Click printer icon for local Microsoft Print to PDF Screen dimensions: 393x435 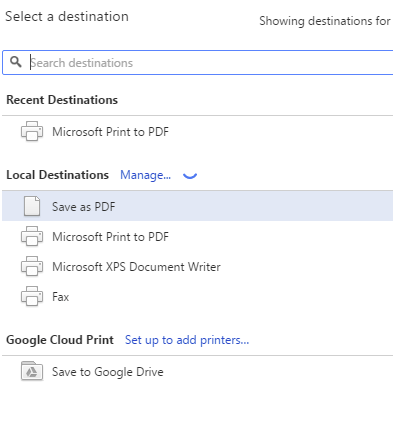tap(32, 236)
